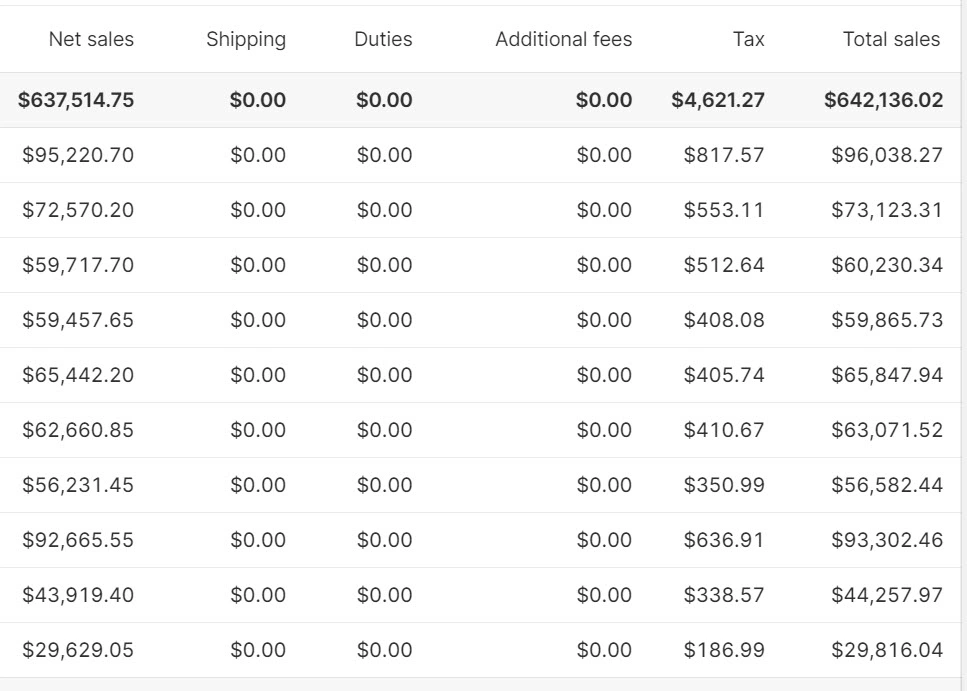Click the tax cell showing $186.99

724,650
